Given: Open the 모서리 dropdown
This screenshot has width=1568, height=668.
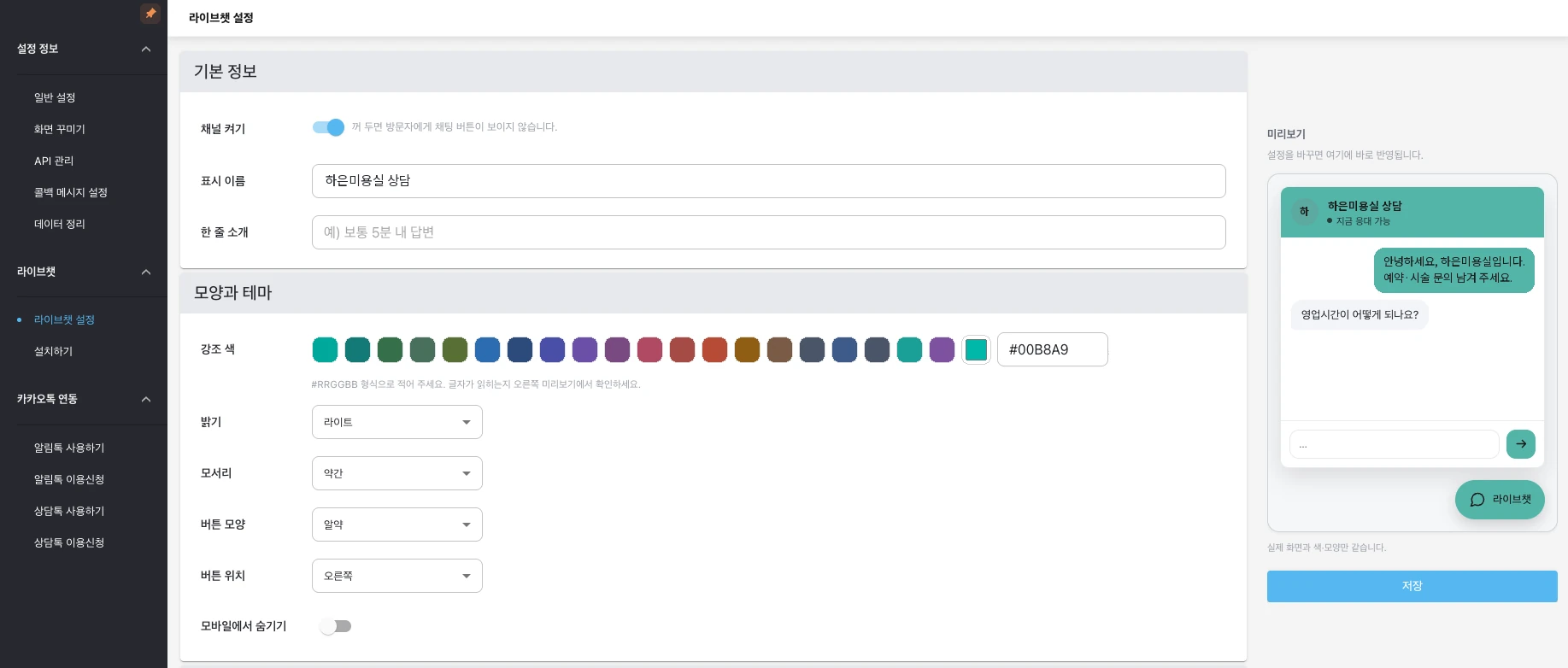Looking at the screenshot, I should [x=397, y=473].
